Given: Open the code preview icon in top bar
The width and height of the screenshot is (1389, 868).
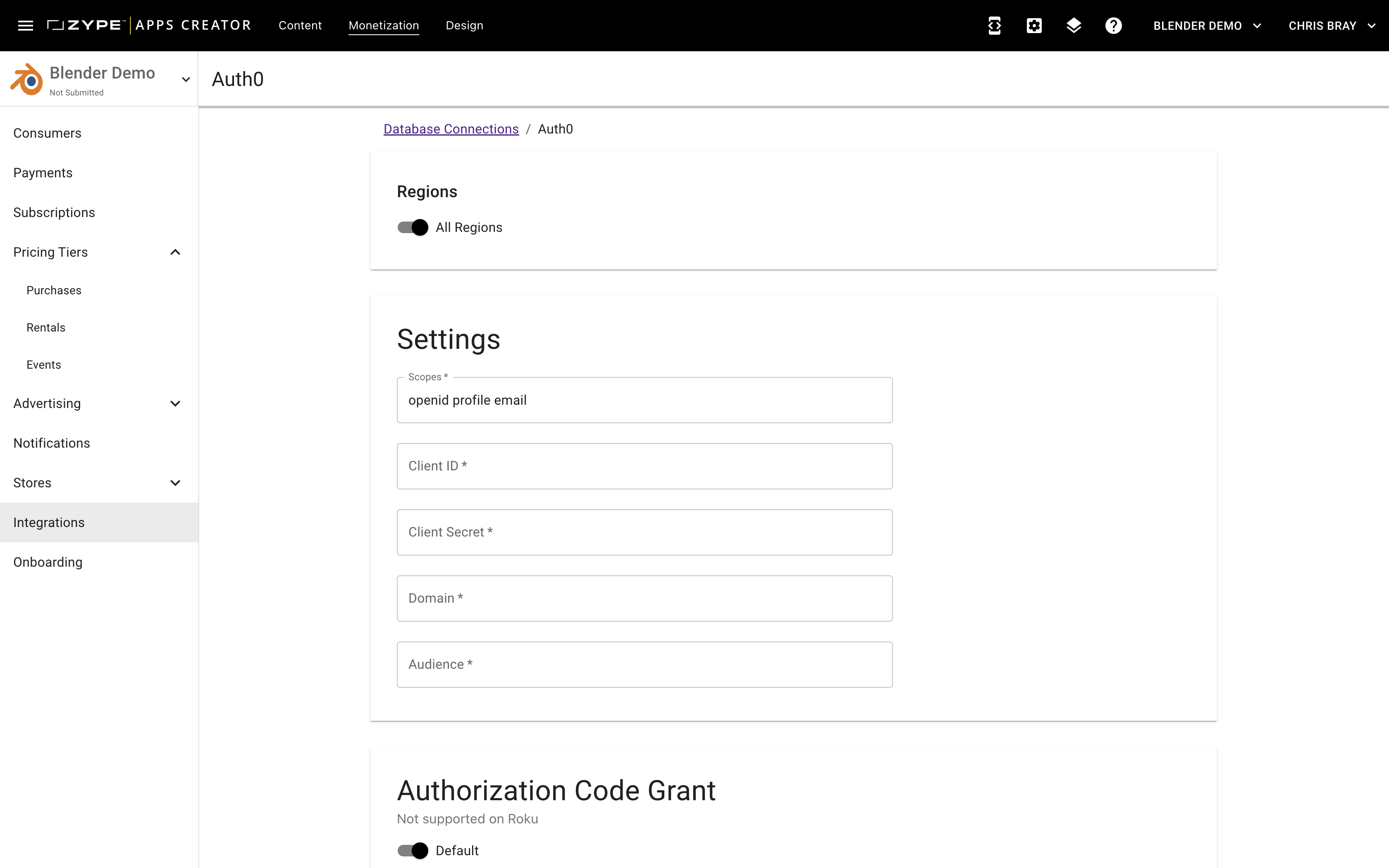Looking at the screenshot, I should click(x=994, y=25).
